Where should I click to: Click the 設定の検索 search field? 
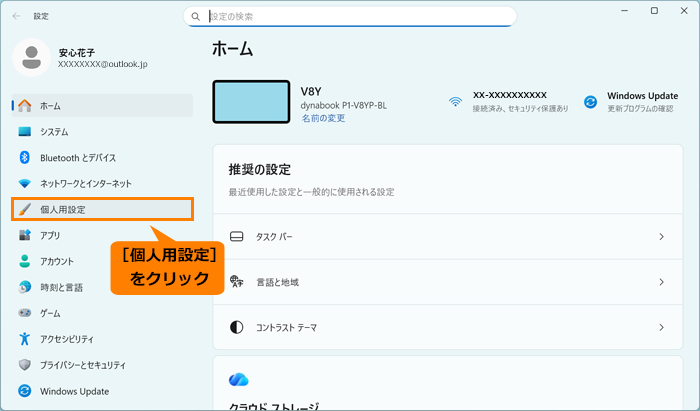tap(350, 17)
